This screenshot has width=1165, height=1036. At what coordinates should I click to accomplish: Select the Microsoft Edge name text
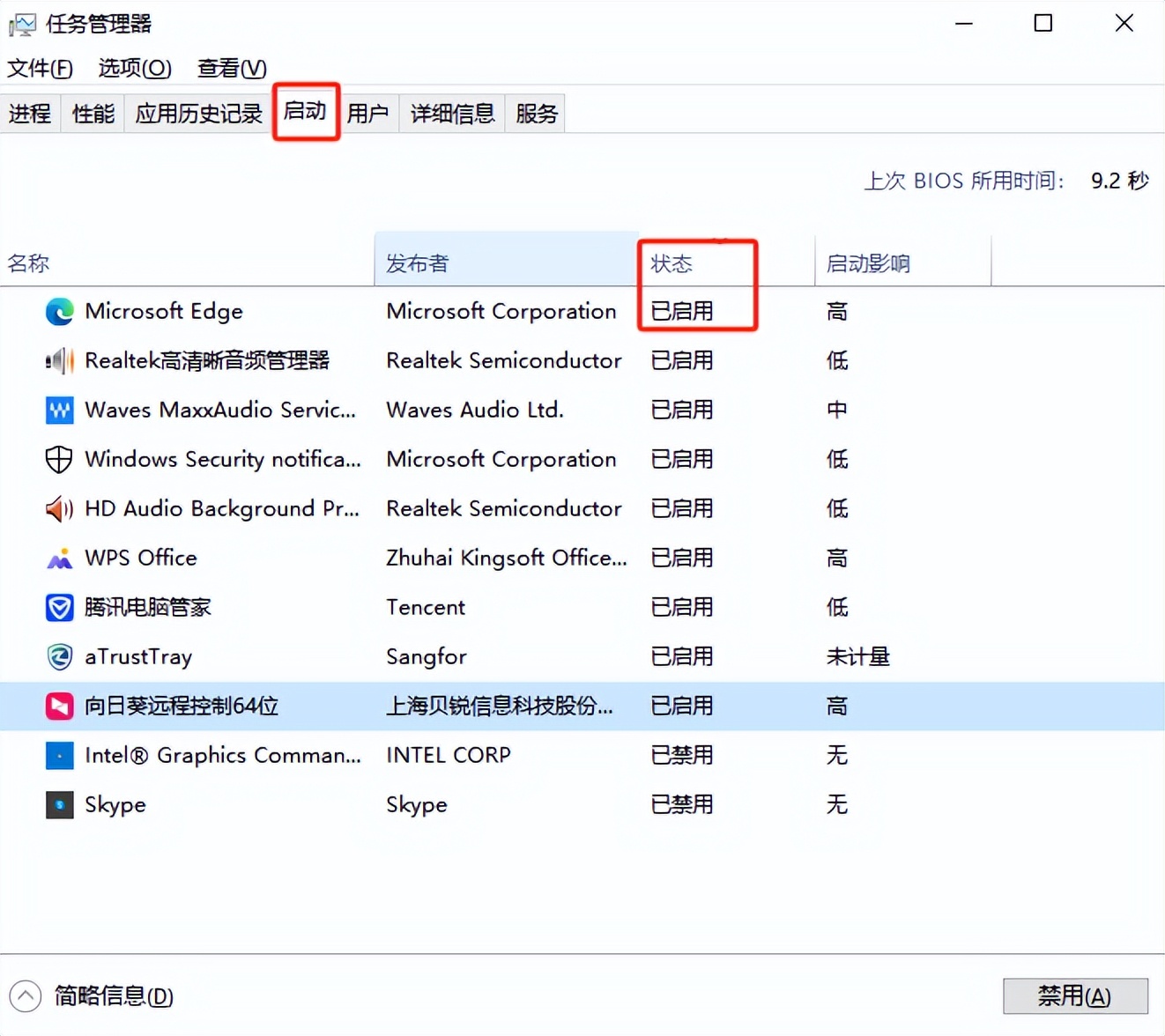[x=164, y=311]
